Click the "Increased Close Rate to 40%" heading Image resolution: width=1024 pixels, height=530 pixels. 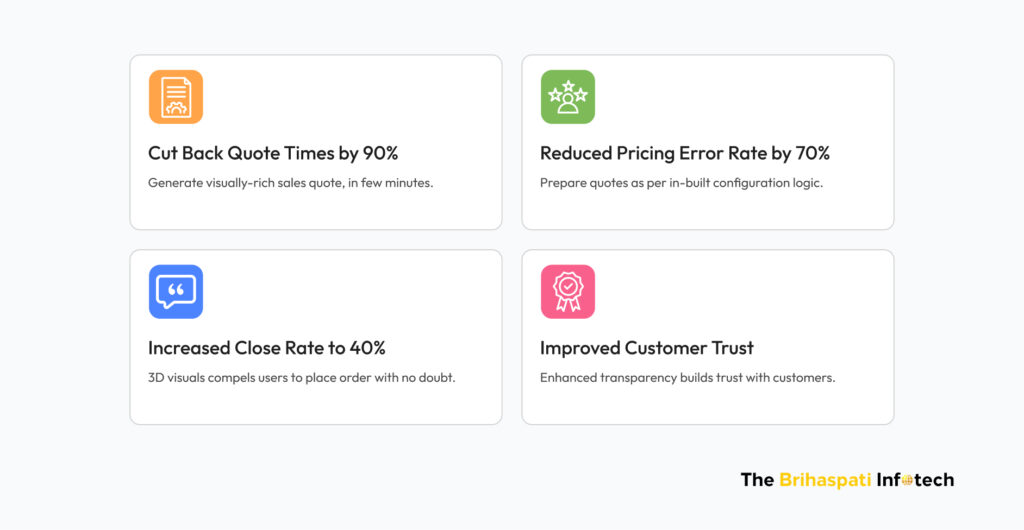point(266,348)
